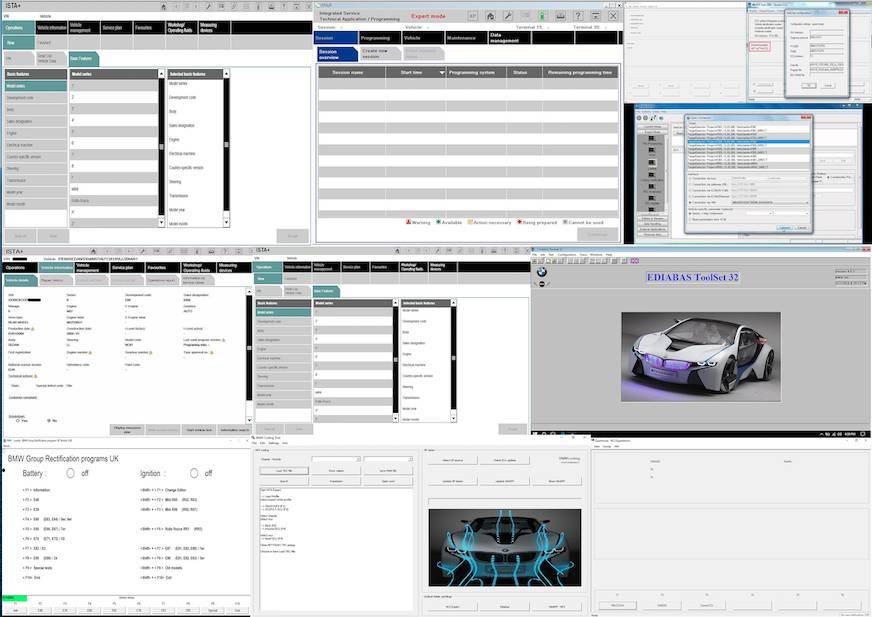Click the keyboard icon left of ISTA/P home

point(472,16)
